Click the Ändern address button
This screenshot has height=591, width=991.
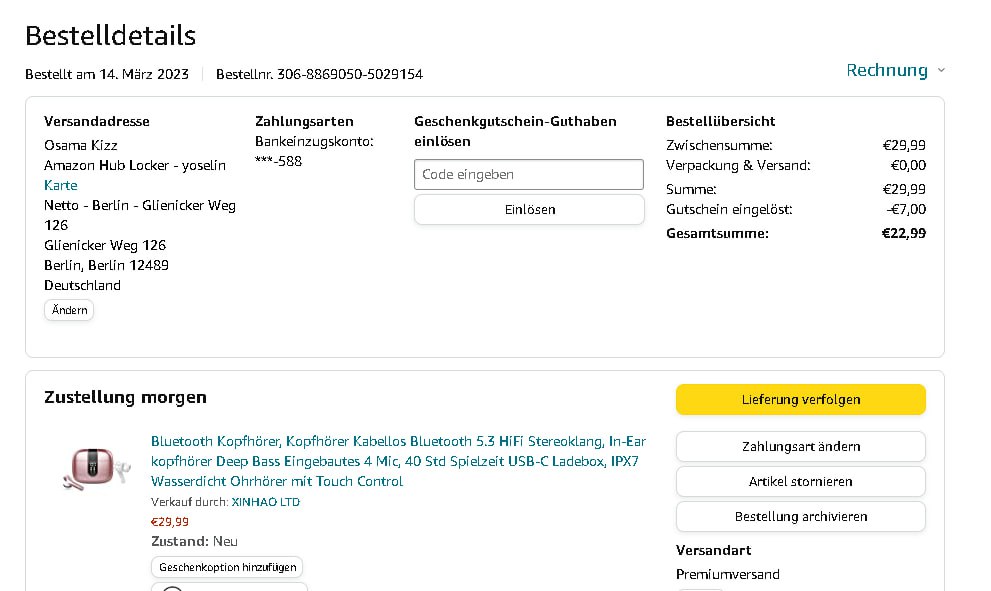pos(68,310)
